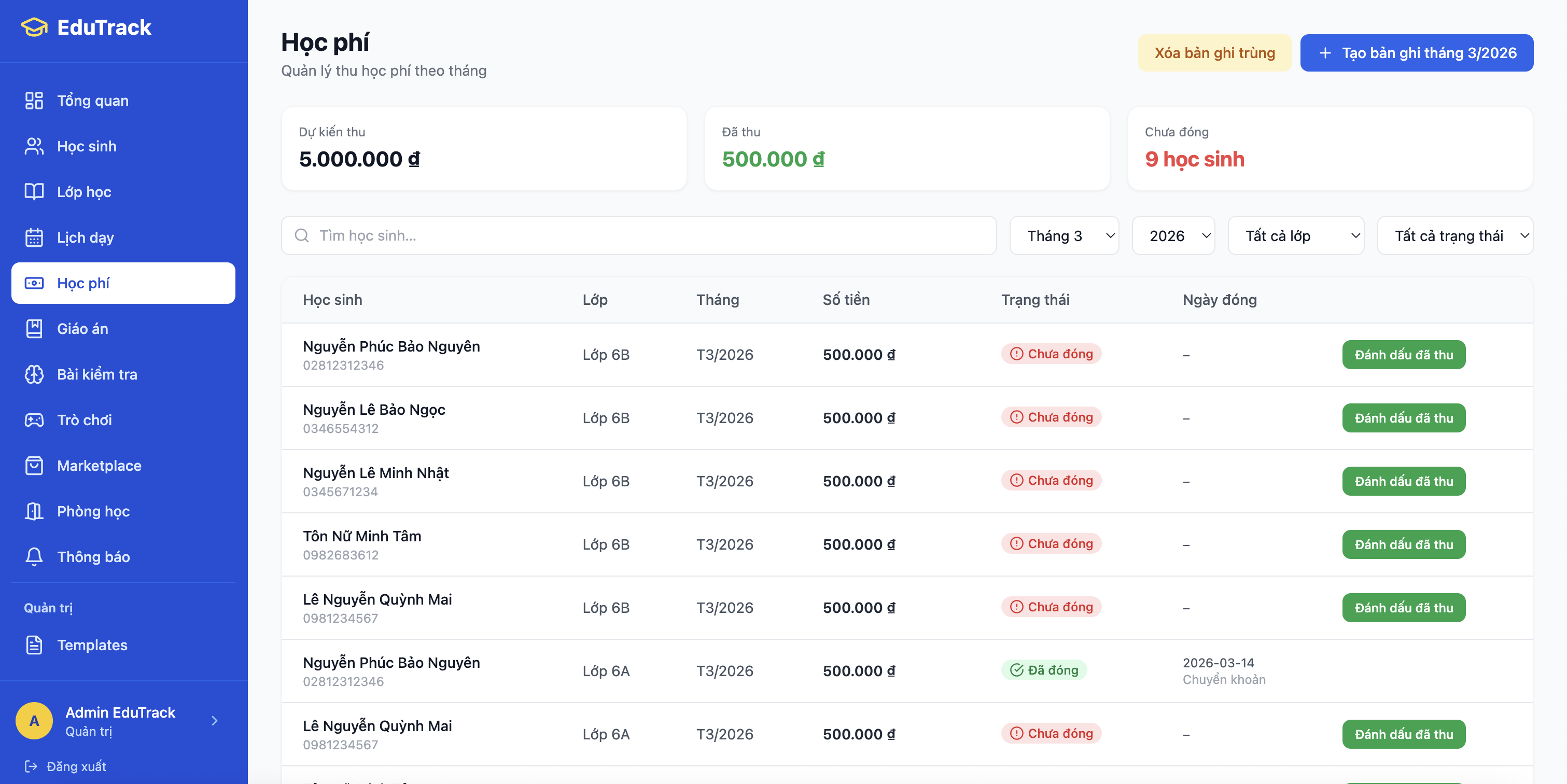Go to the Học sinh menu item
This screenshot has height=784, width=1567.
point(87,146)
